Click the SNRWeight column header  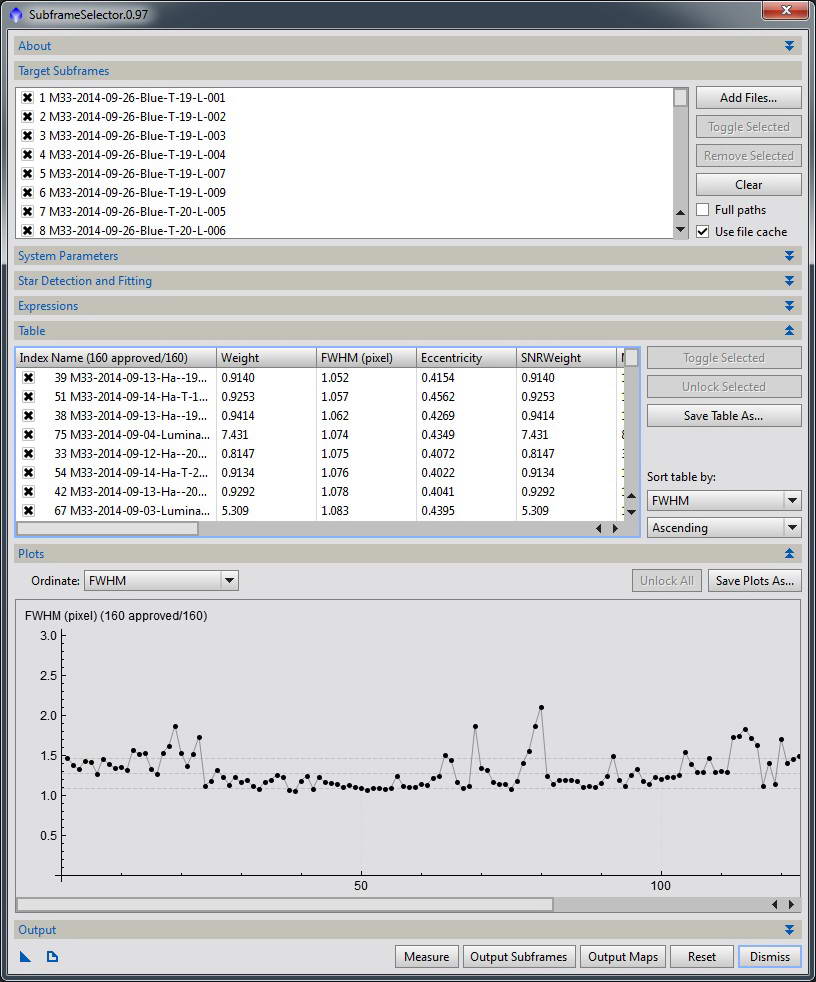(x=566, y=358)
